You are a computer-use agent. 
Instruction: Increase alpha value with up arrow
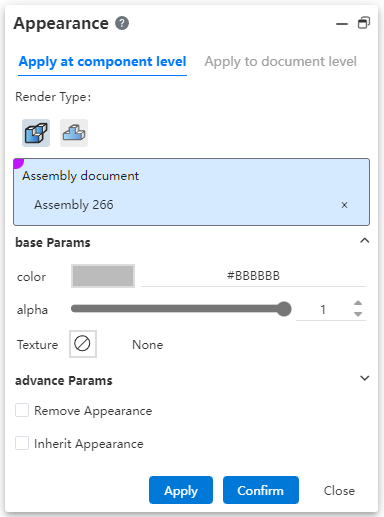tap(358, 303)
